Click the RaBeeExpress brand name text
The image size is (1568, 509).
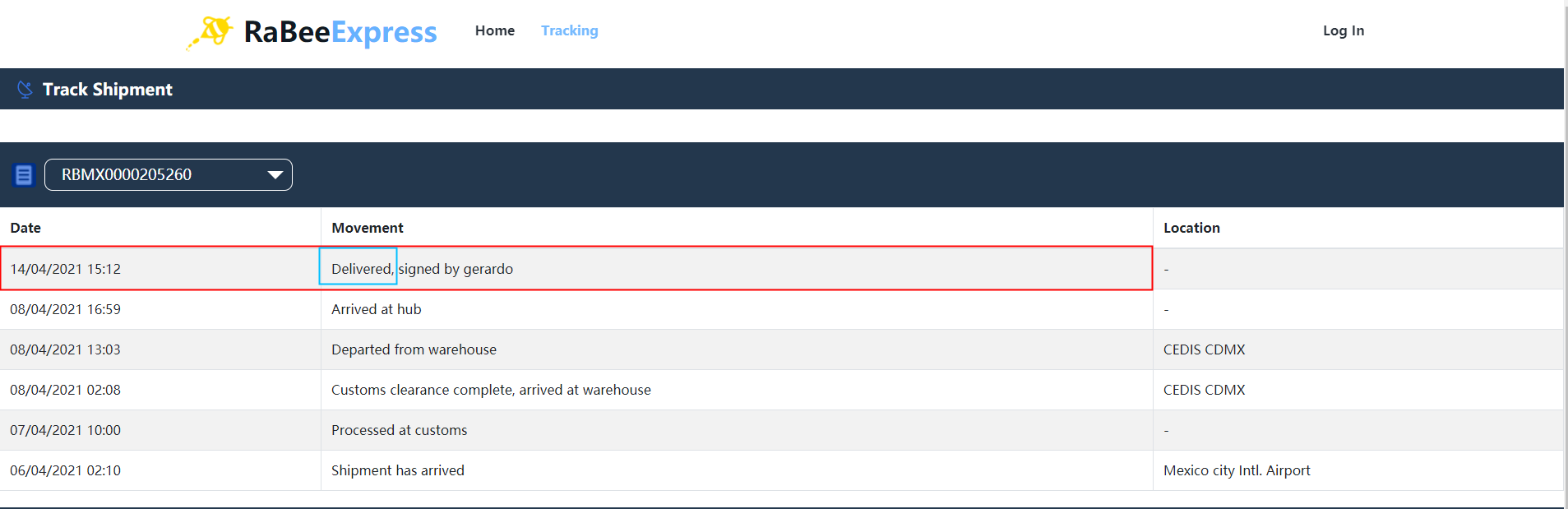point(340,32)
